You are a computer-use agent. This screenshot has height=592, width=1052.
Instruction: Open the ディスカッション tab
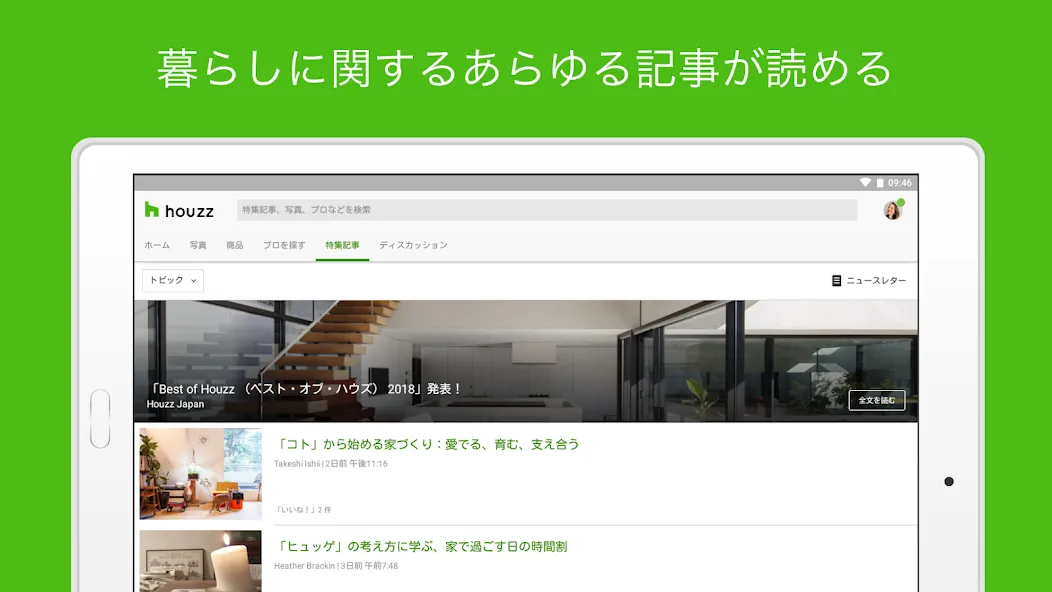tap(413, 245)
